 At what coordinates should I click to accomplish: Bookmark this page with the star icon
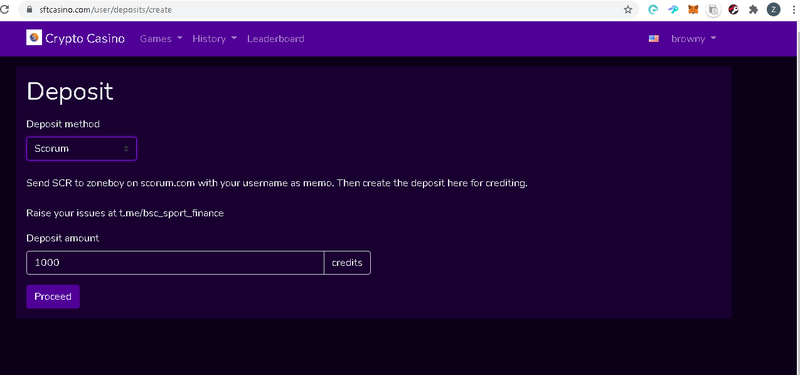click(x=628, y=10)
